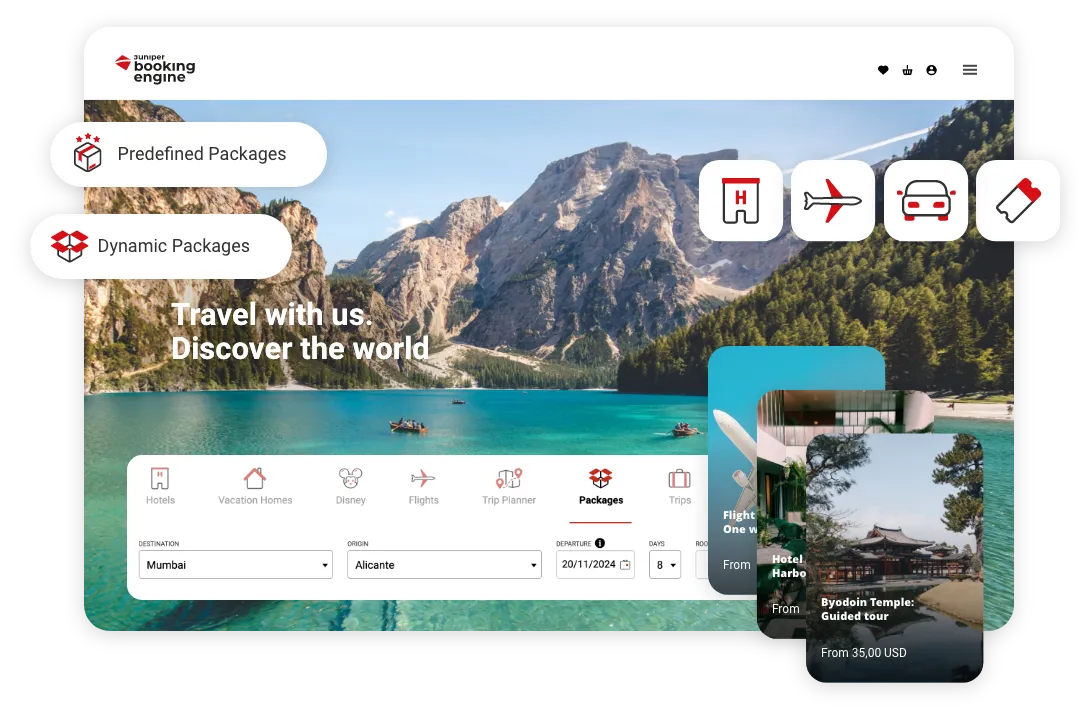Open the Byodoin Temple guided tour card
1091x716 pixels.
coord(894,557)
